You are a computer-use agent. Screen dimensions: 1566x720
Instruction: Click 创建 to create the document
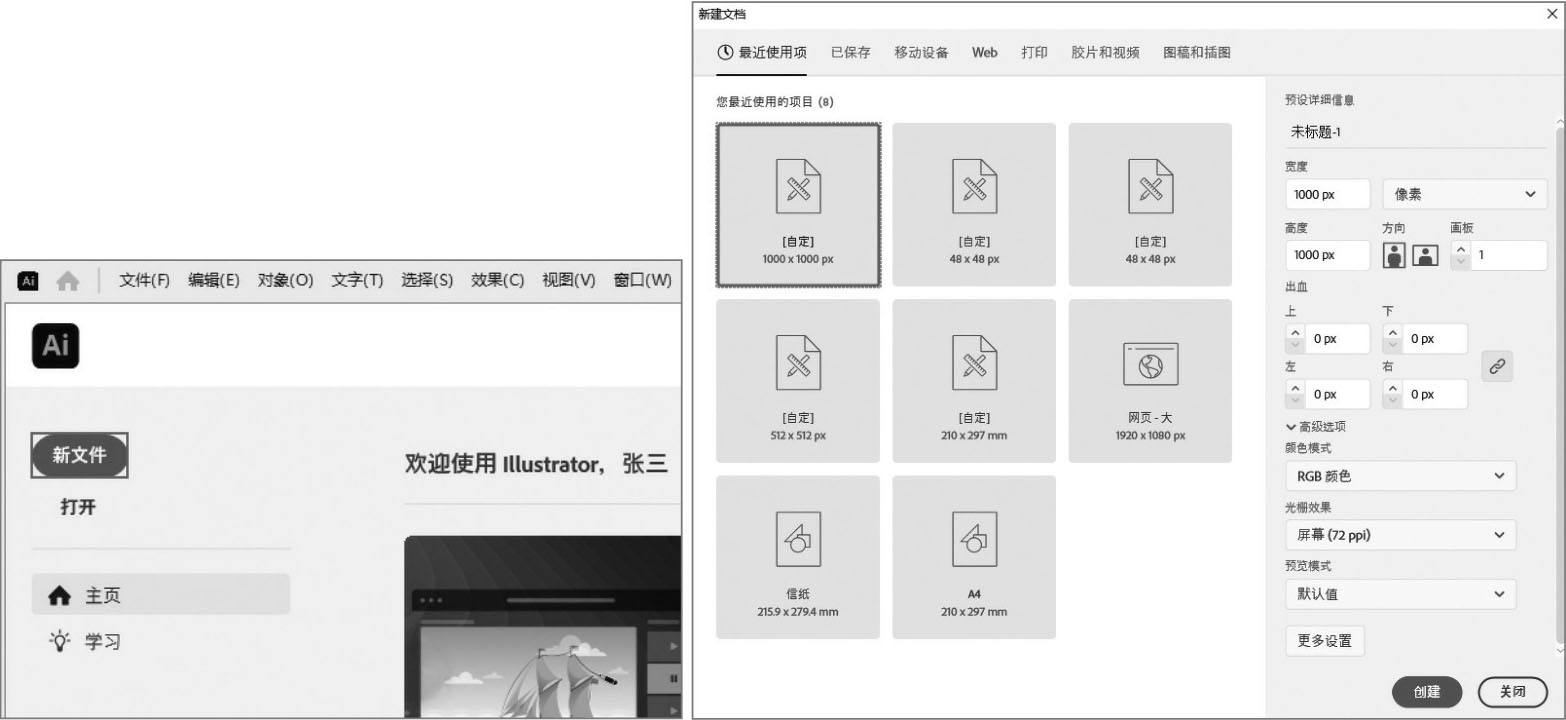pos(1427,691)
